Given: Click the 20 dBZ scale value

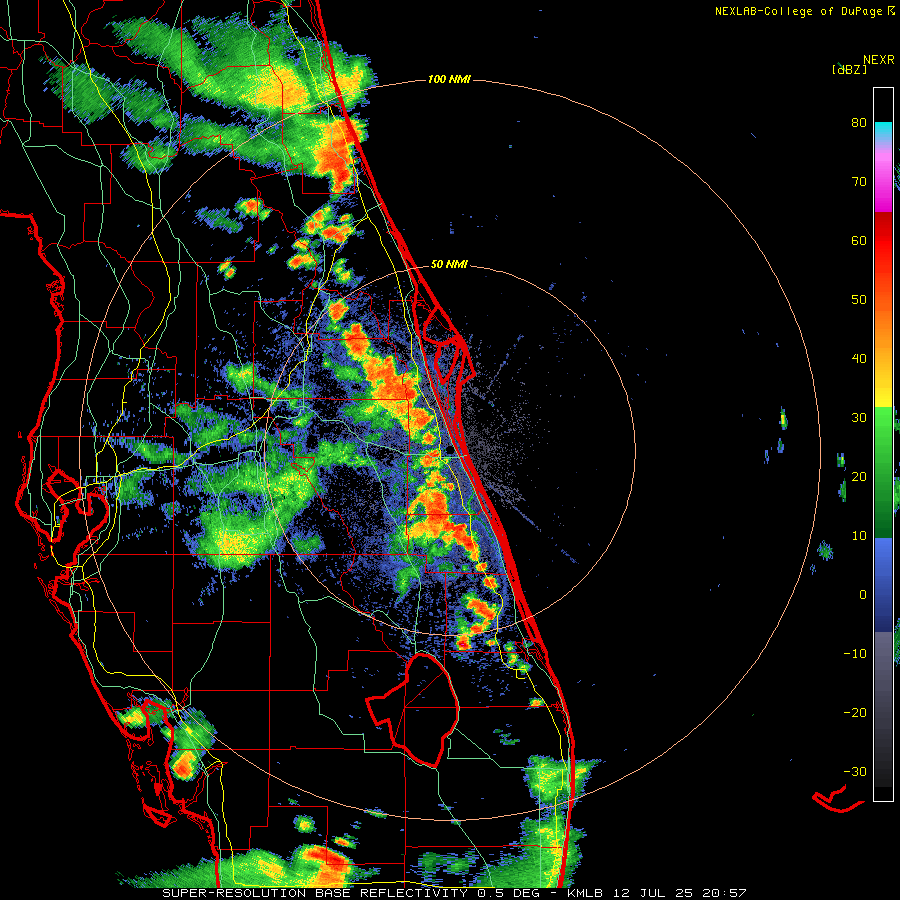Looking at the screenshot, I should 859,476.
